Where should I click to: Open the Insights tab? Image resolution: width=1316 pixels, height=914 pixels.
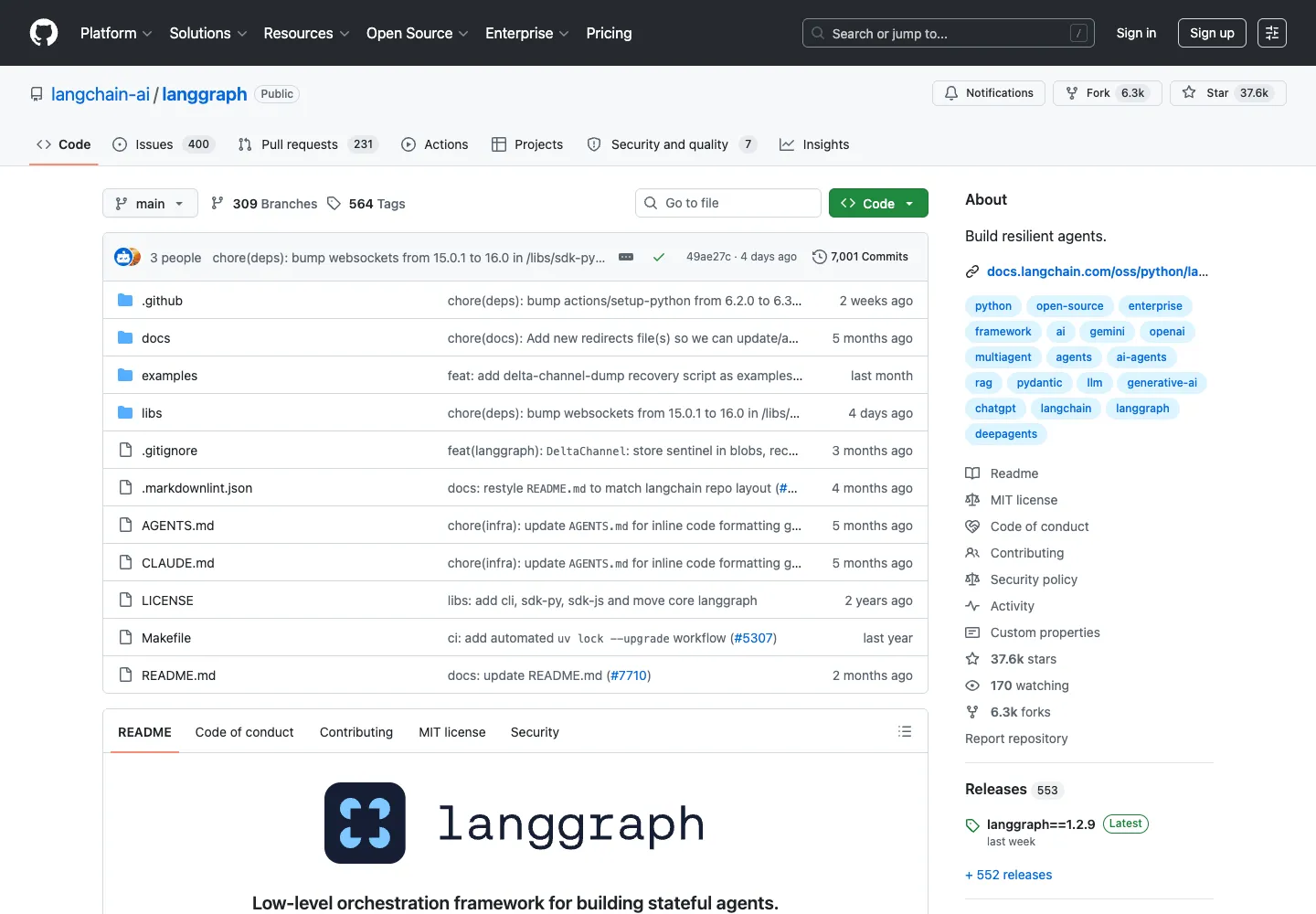(x=814, y=144)
